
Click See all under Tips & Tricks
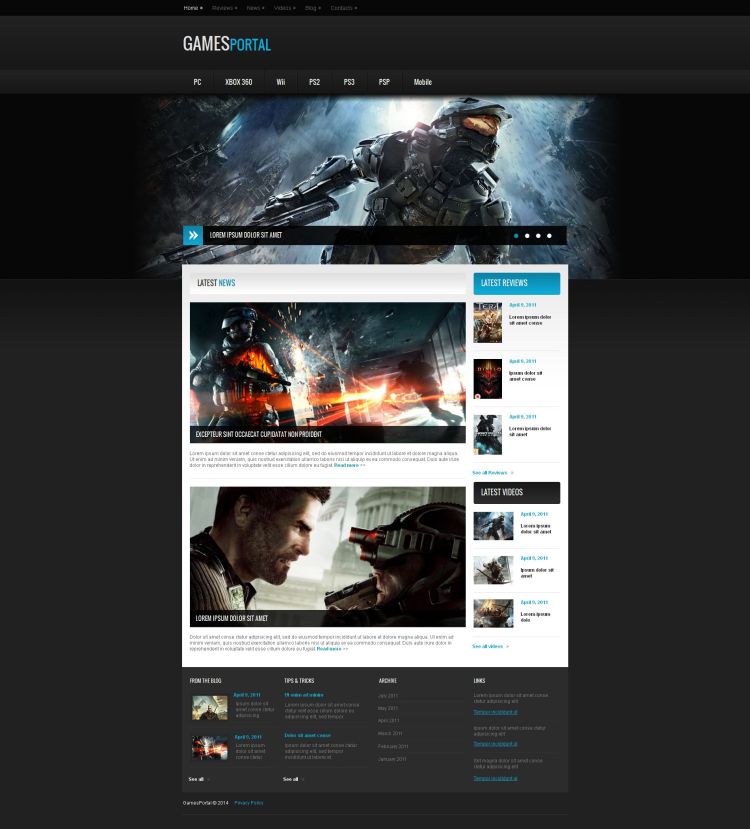pos(293,779)
